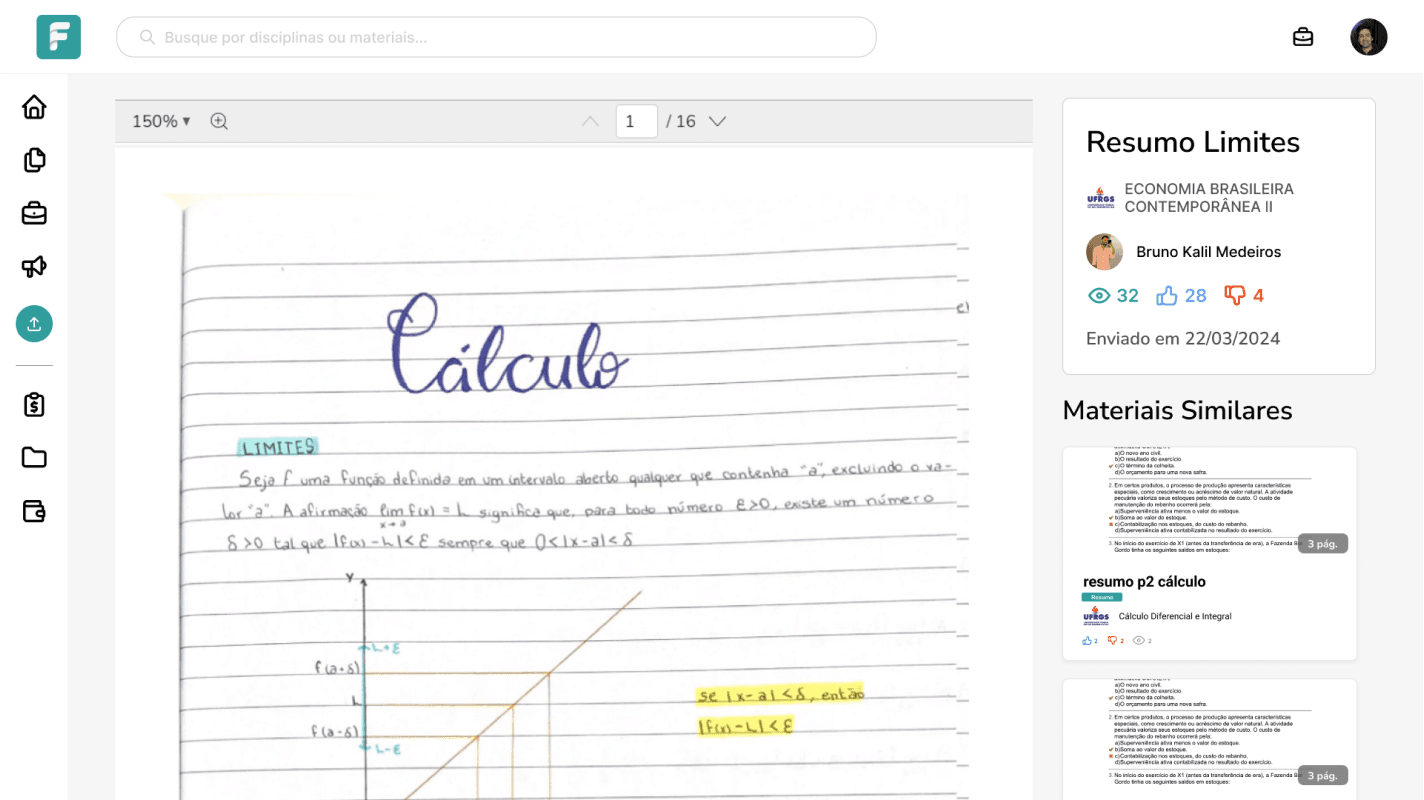Viewport: 1424px width, 800px height.
Task: Click the zoom-in magnifier icon
Action: point(219,121)
